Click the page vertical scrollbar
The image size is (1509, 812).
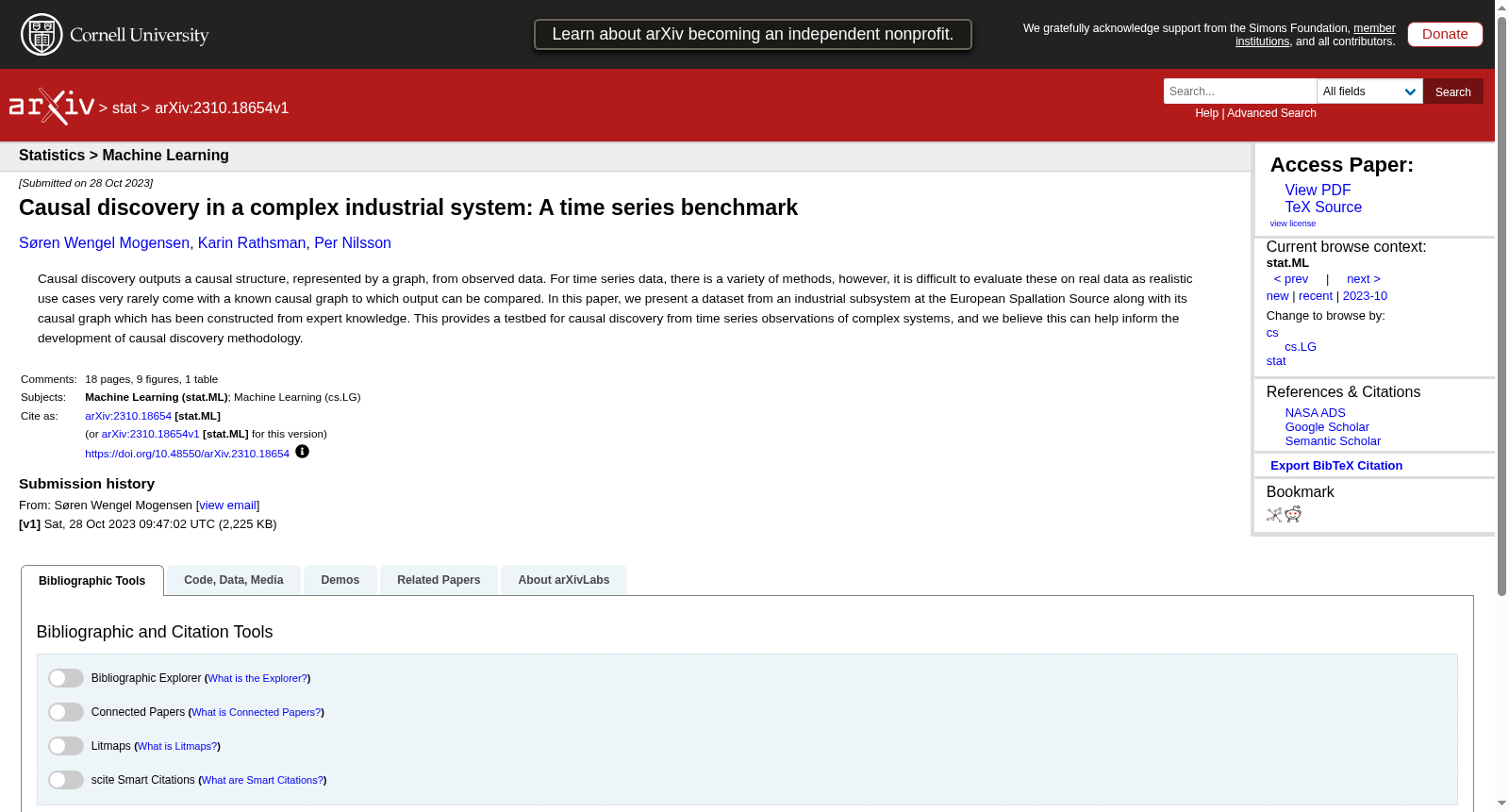point(1501,307)
